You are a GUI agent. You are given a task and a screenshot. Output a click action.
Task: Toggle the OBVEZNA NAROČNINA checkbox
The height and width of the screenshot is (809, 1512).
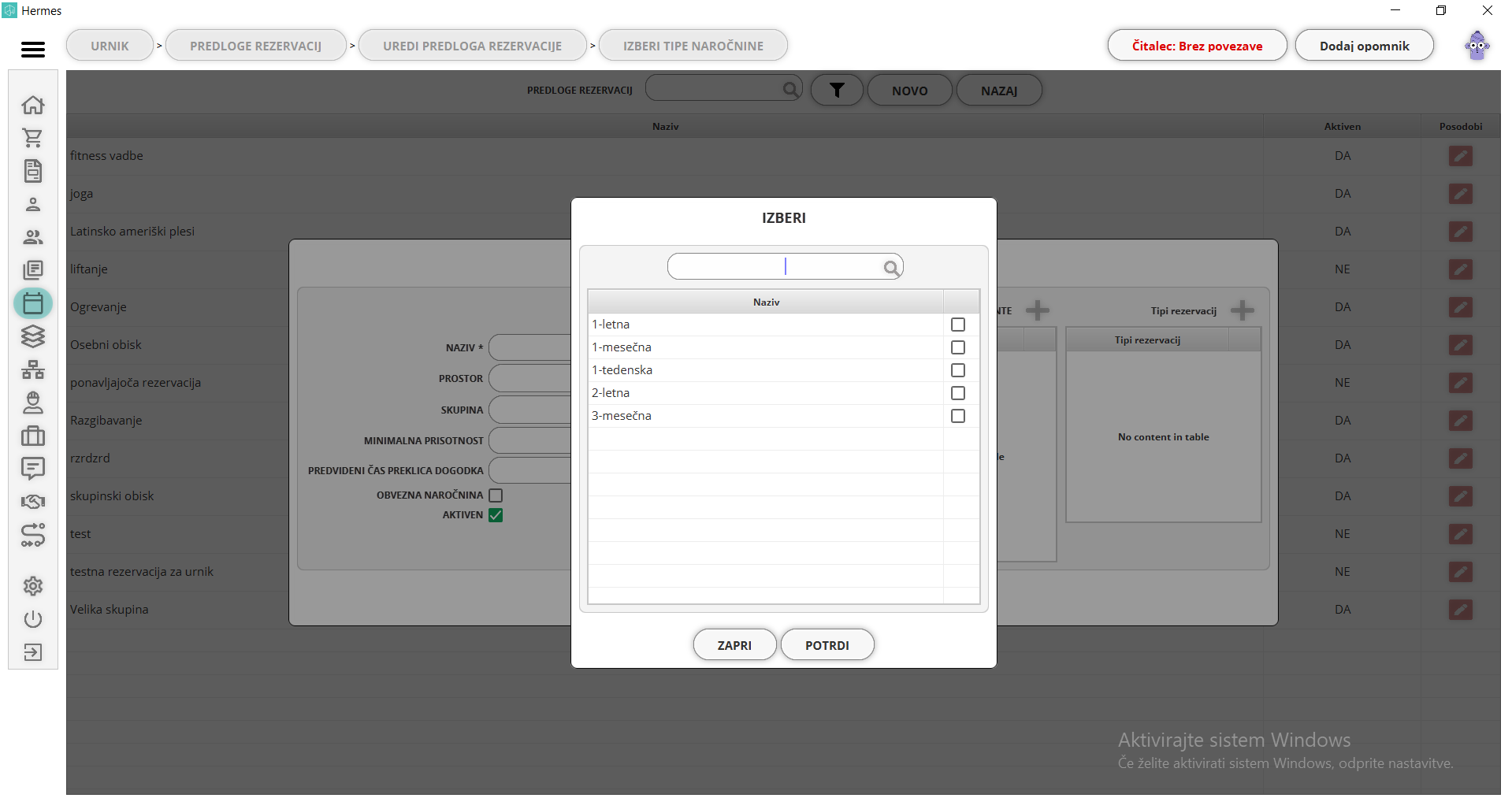click(x=496, y=495)
